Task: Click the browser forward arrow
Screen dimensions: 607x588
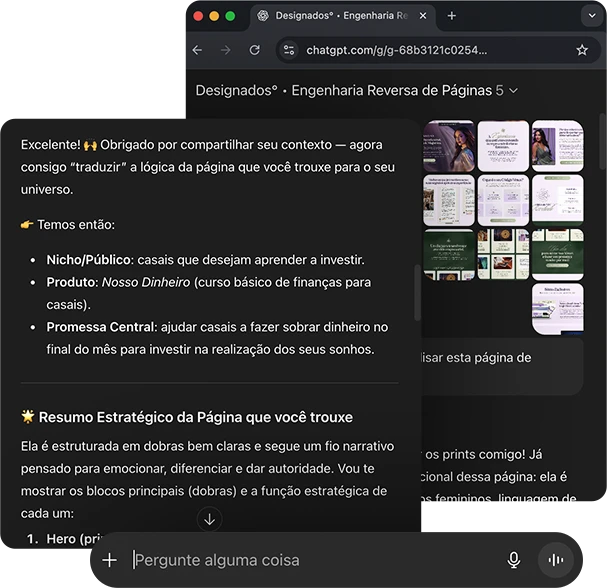Action: point(226,50)
